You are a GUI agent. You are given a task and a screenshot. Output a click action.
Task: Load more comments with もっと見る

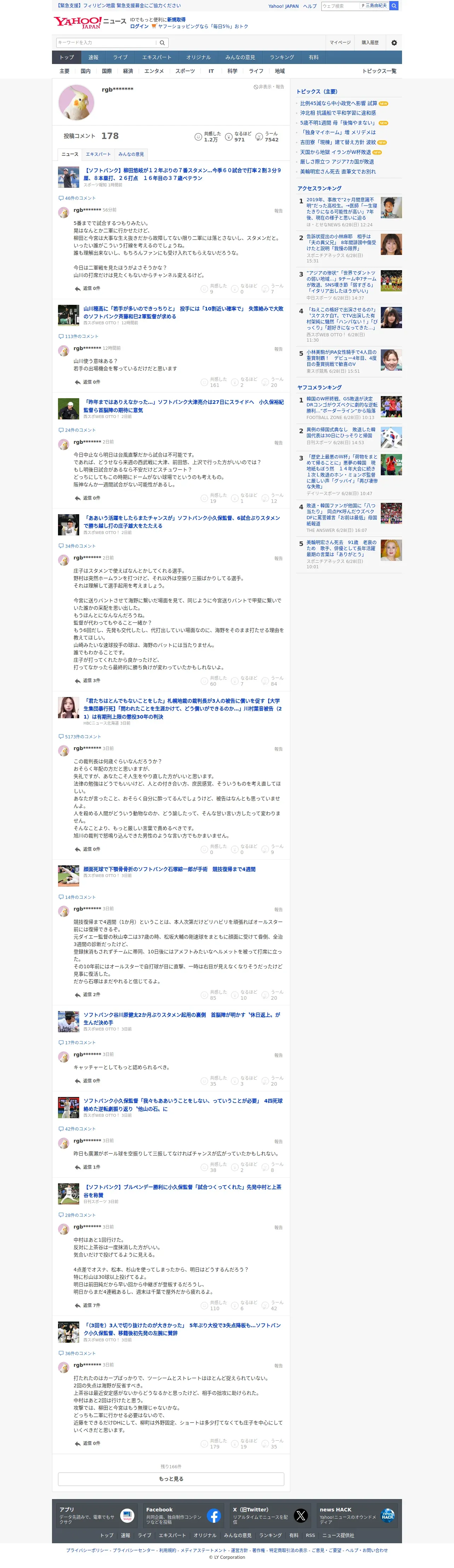(x=171, y=1479)
